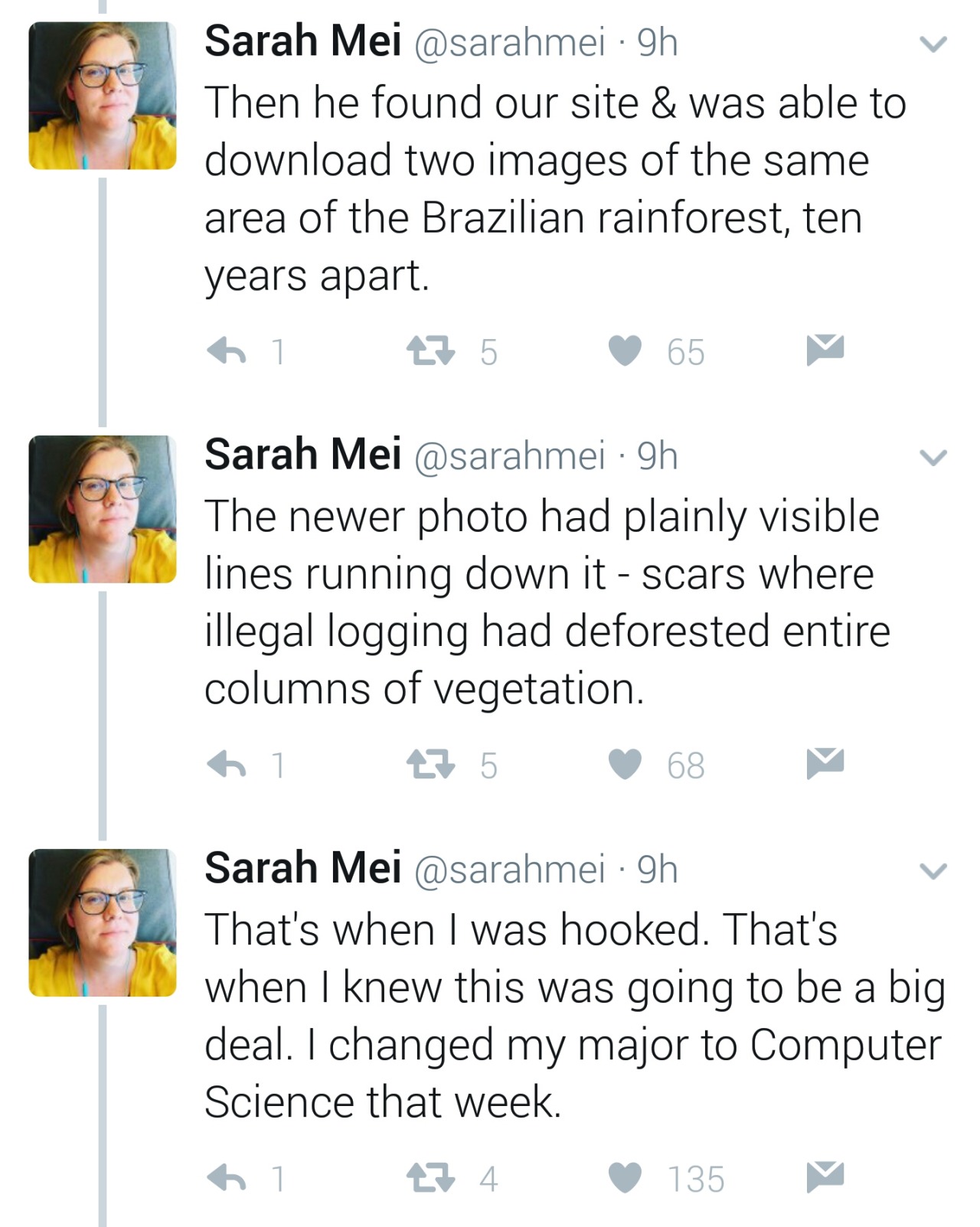The image size is (980, 1227).
Task: Reply to the Computer Science major tweet
Action: (227, 1178)
